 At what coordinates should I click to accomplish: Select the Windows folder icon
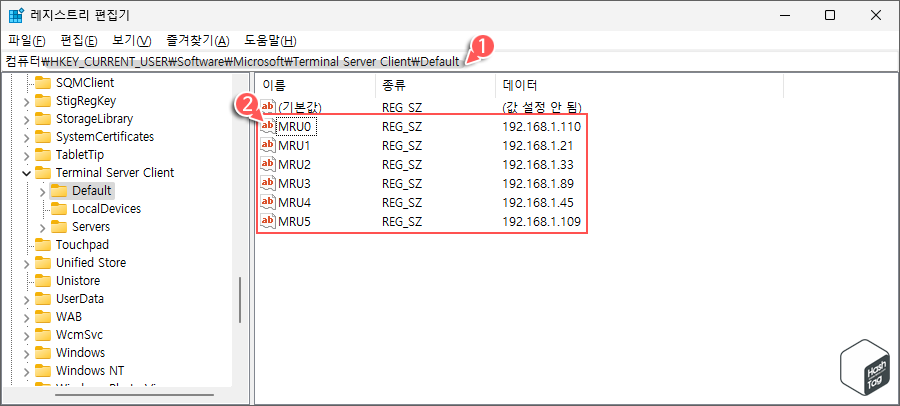pos(42,352)
